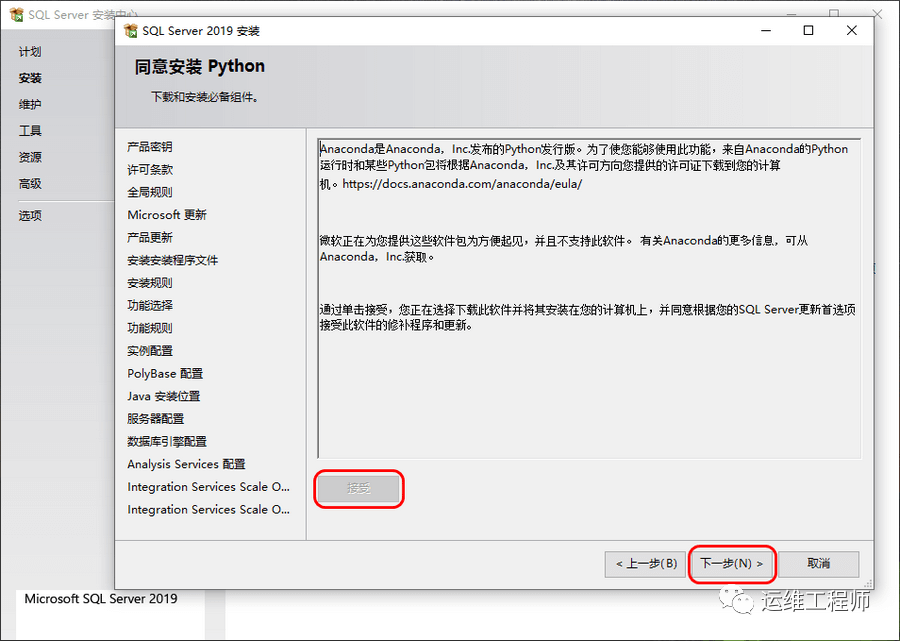Minimize the SQL Server 2019 setup window
The width and height of the screenshot is (900, 641).
766,30
